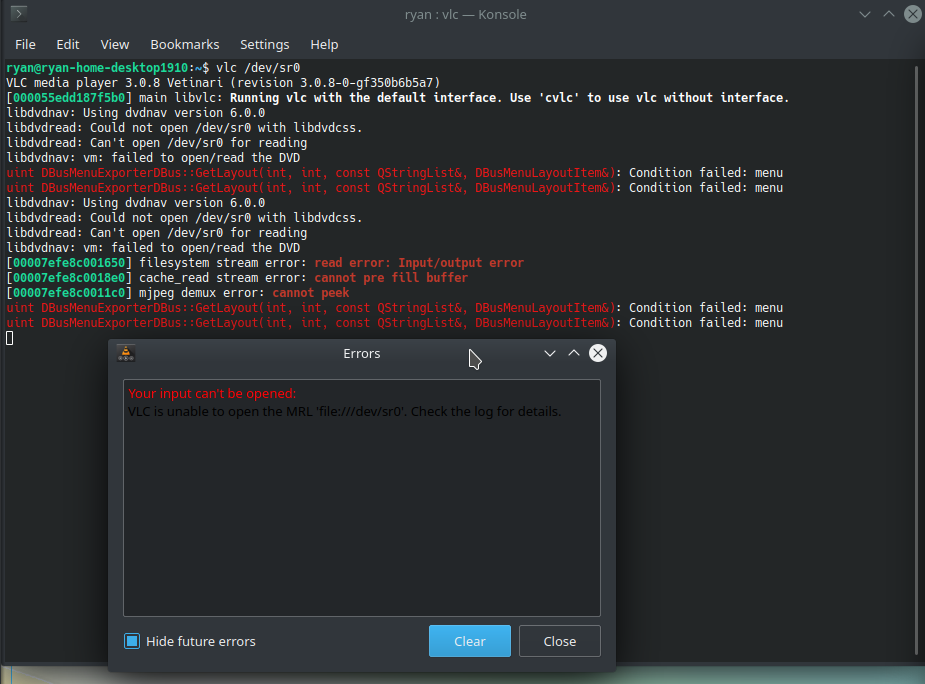Screen dimensions: 925x684
Task: Open the Settings menu
Action: [265, 45]
